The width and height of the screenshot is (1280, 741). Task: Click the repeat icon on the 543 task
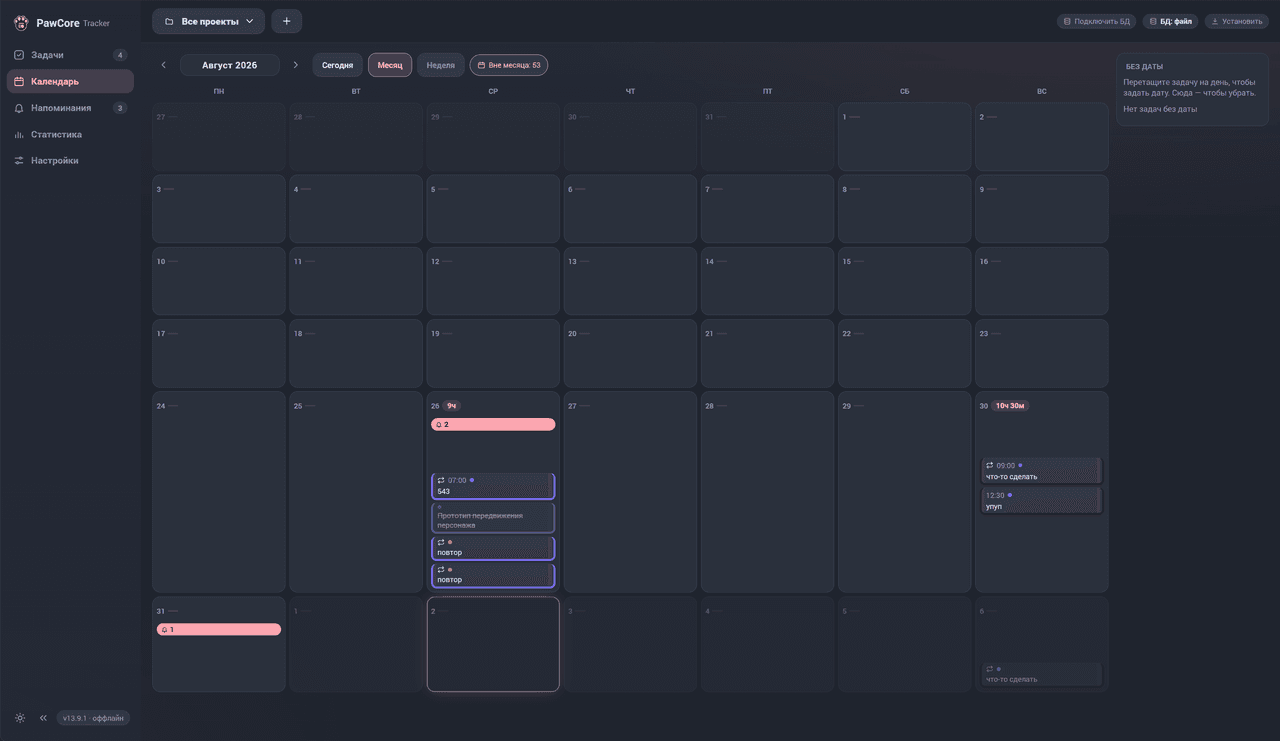click(x=441, y=480)
